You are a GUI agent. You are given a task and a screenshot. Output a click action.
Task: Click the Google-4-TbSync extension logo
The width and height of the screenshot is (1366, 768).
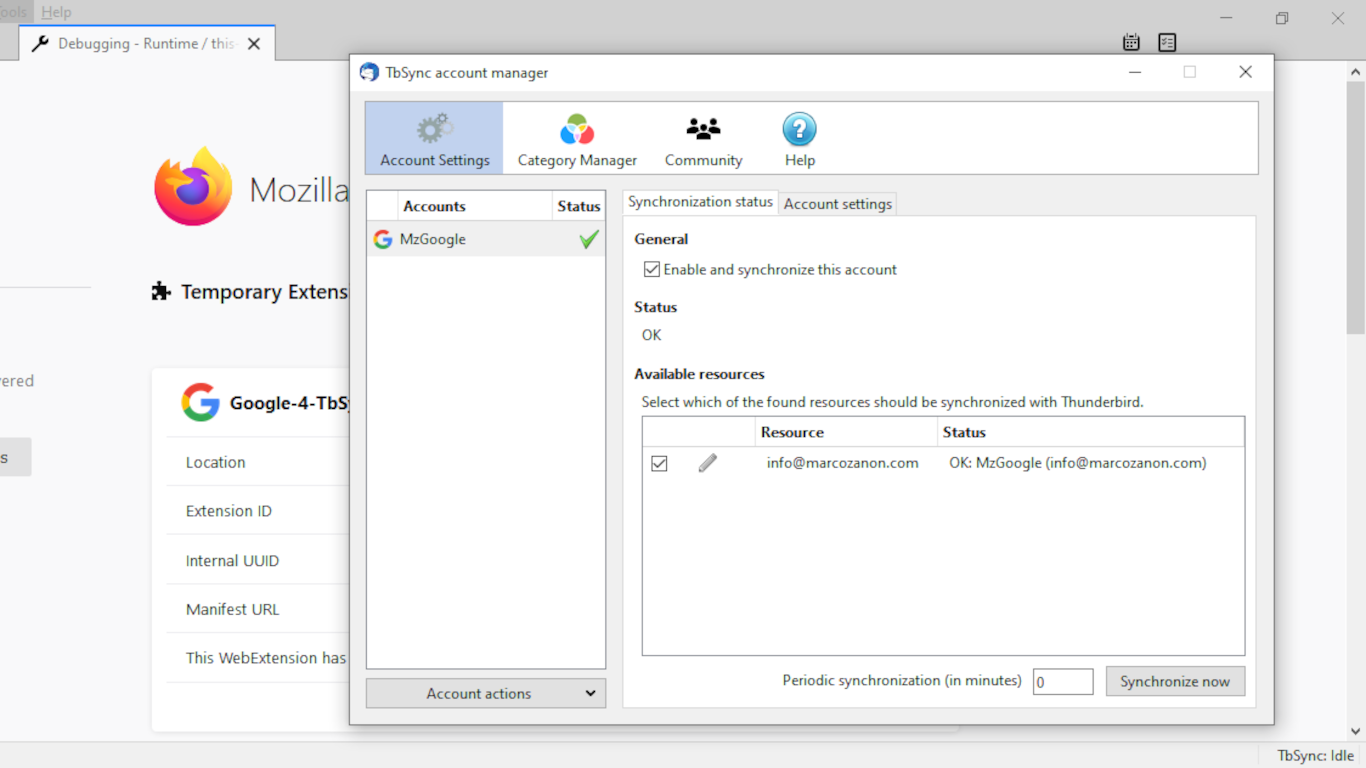(x=200, y=402)
